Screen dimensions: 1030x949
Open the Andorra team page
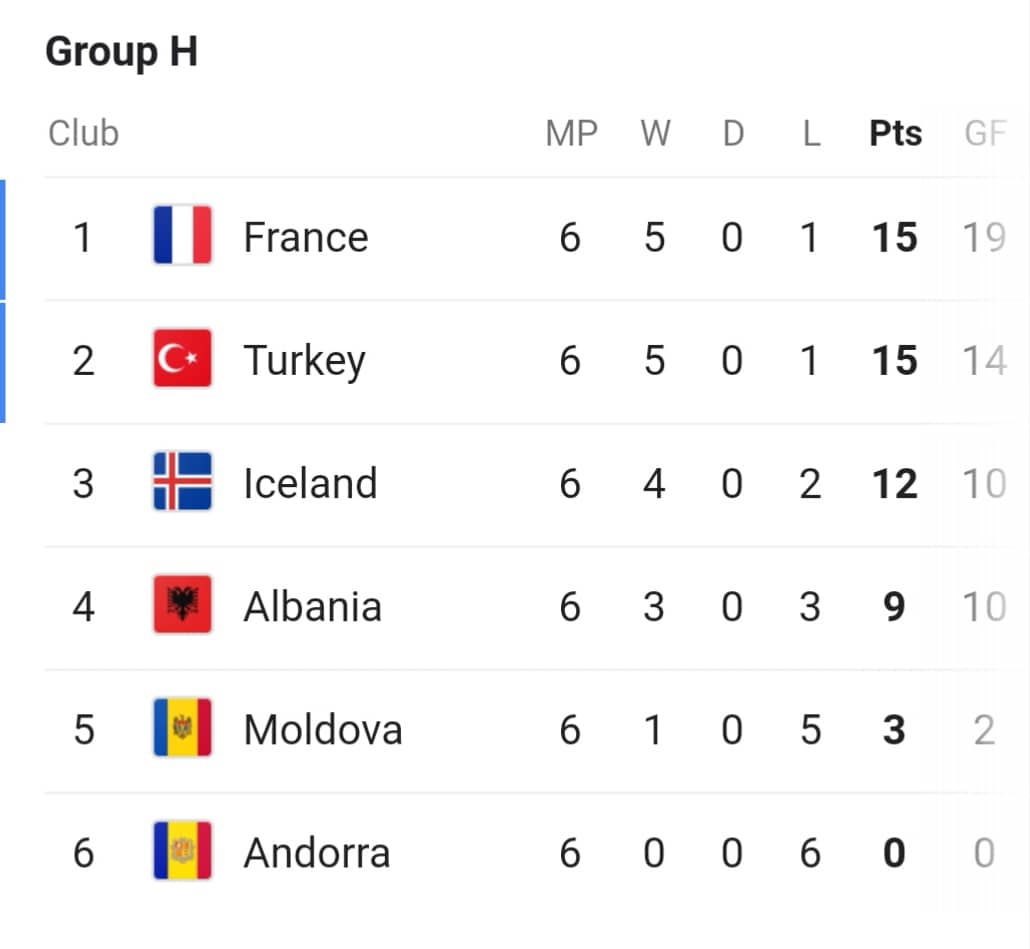tap(317, 853)
